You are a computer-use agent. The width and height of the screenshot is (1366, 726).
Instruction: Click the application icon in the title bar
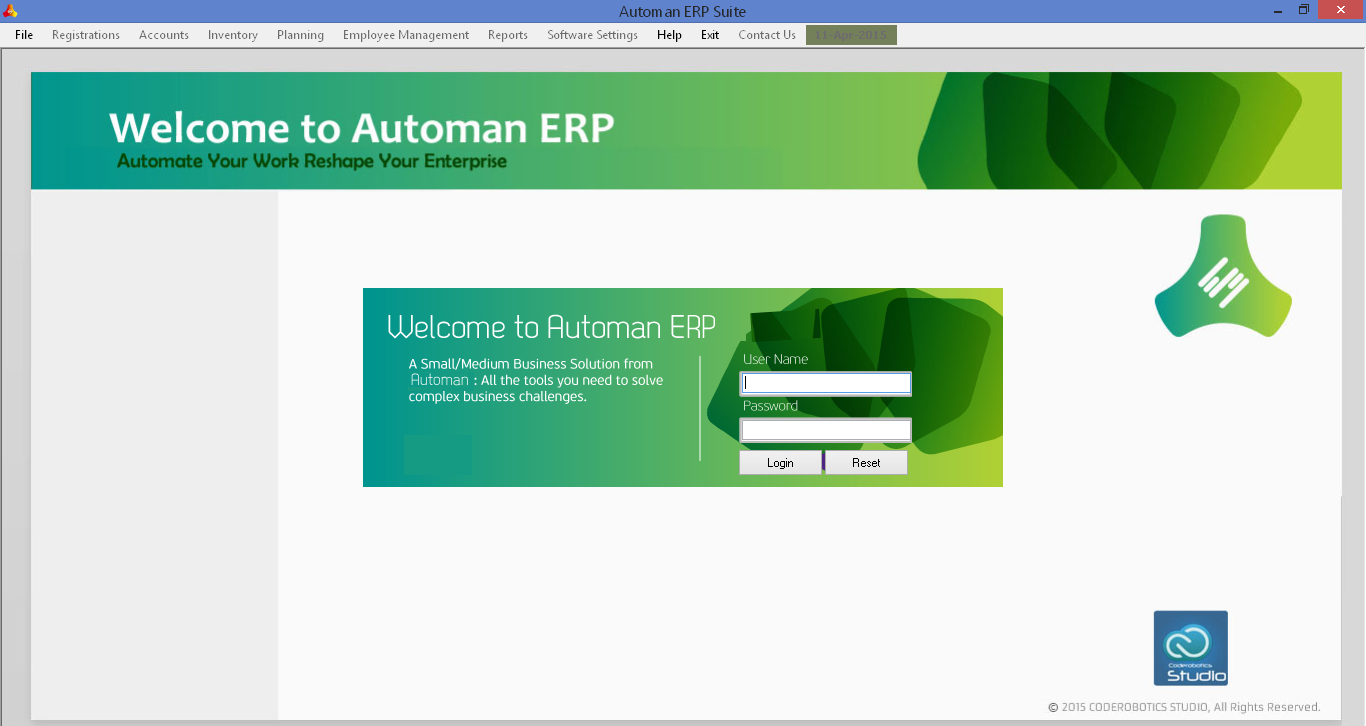pyautogui.click(x=11, y=11)
